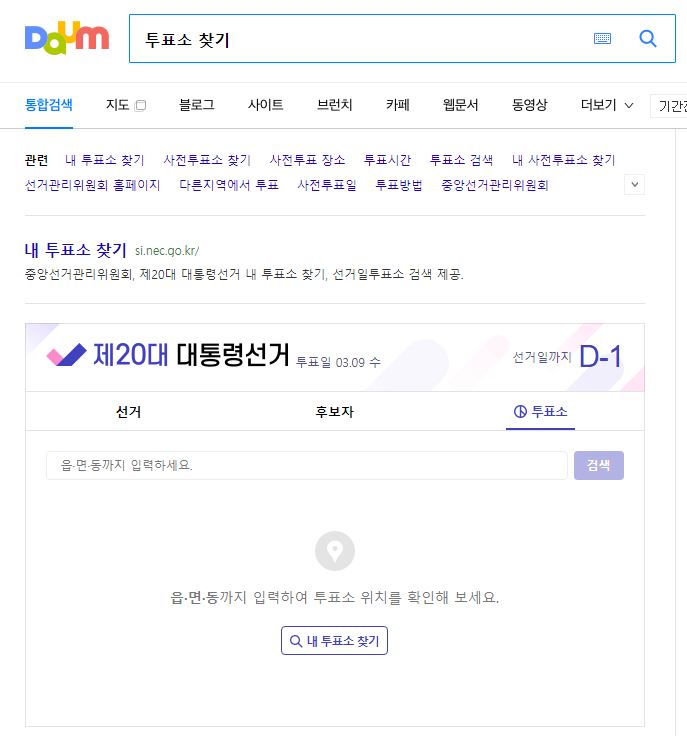
Task: Click the outlined 내 투표소 찾기 button
Action: [x=335, y=640]
